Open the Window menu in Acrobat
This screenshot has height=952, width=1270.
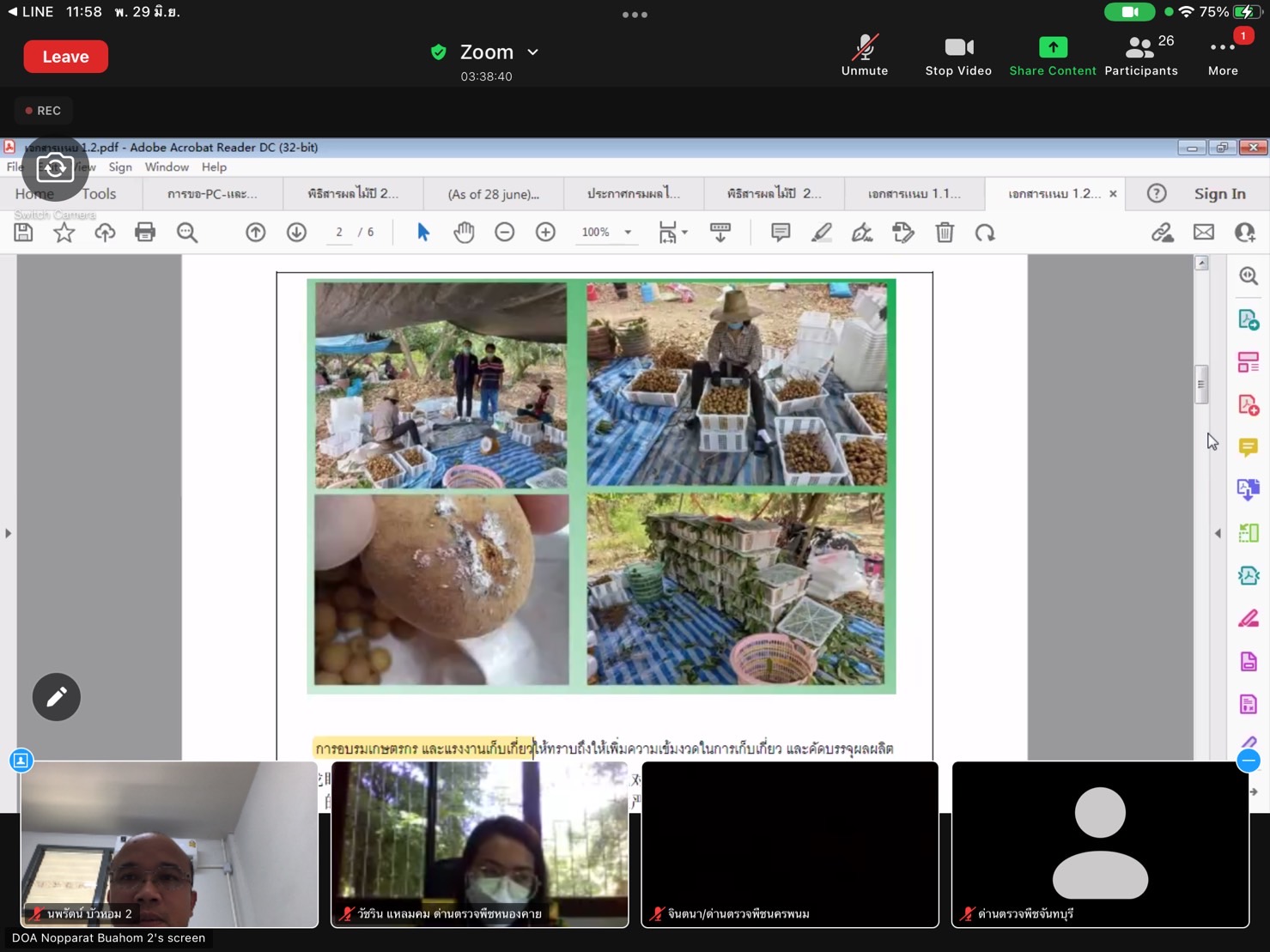click(x=167, y=167)
